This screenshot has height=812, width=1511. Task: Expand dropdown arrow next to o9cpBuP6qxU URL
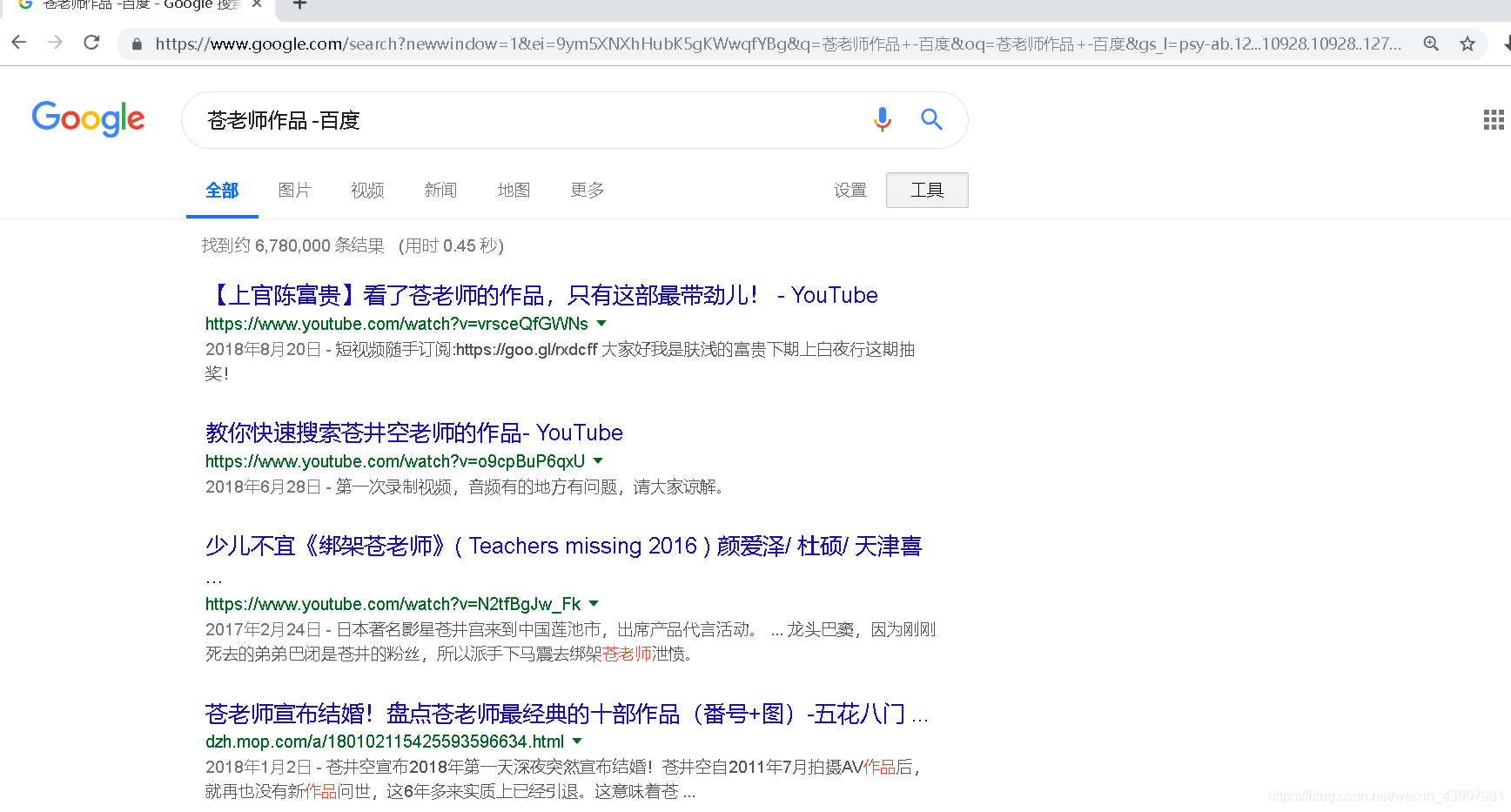598,460
